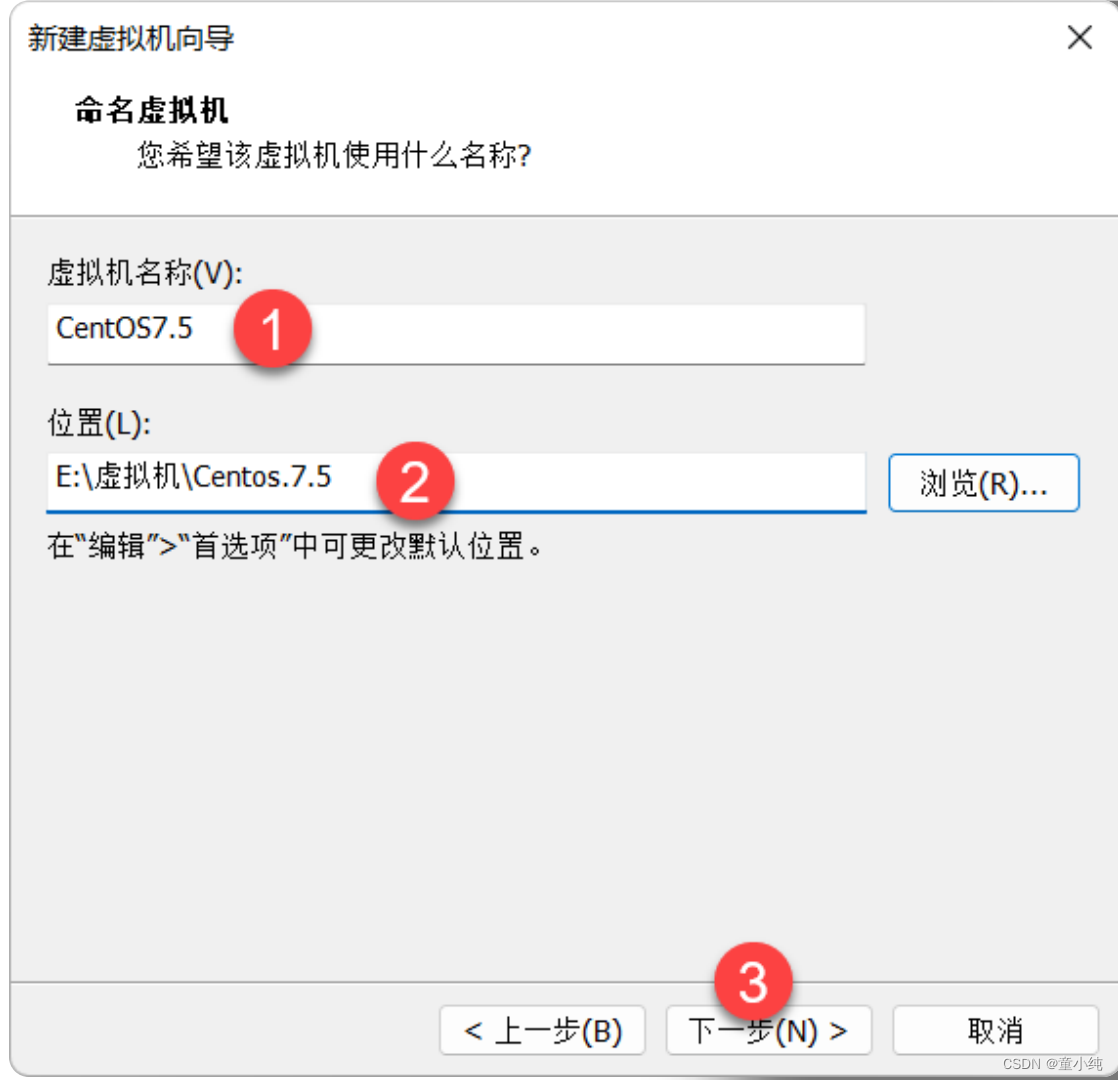Click the blank gray area below hint text
Screen dimensions: 1118x1080
[x=558, y=760]
